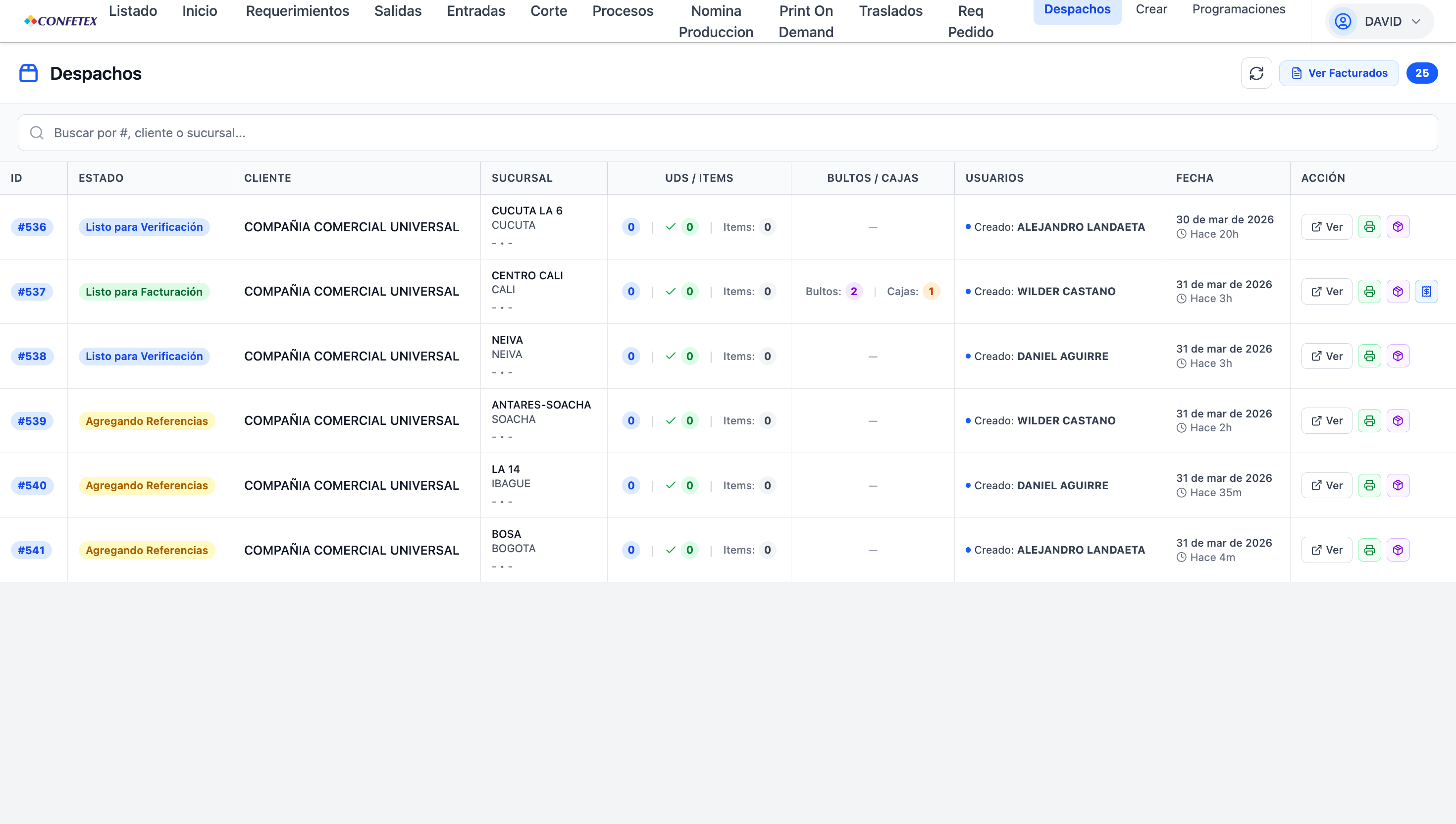The width and height of the screenshot is (1456, 824).
Task: Click the purple package icon for #539
Action: (x=1398, y=420)
